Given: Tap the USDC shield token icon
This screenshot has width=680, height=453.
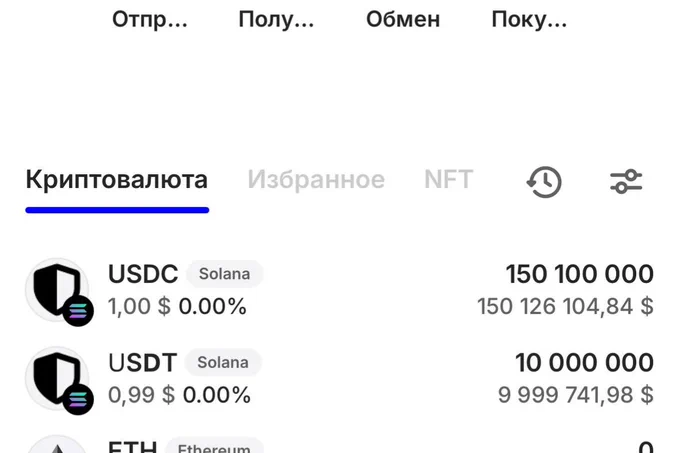Looking at the screenshot, I should coord(57,290).
